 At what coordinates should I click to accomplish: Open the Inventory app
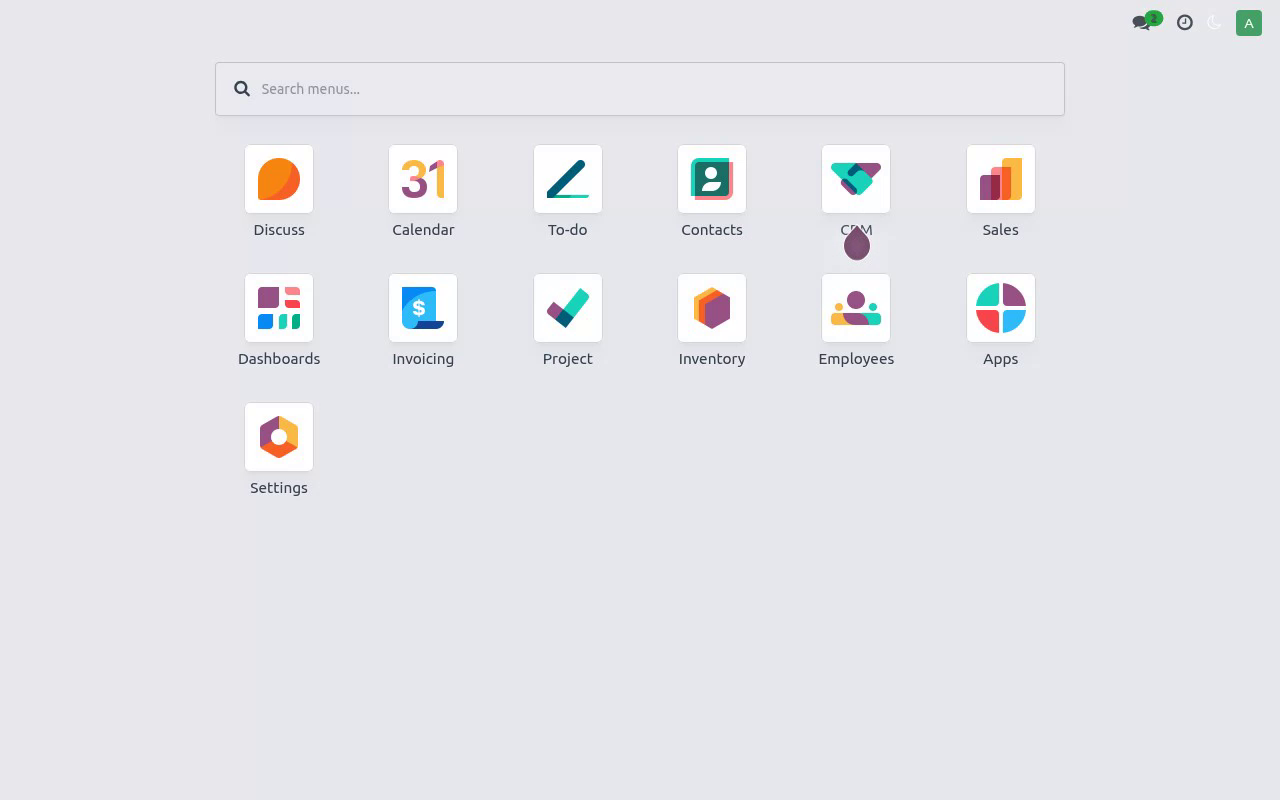(x=712, y=308)
